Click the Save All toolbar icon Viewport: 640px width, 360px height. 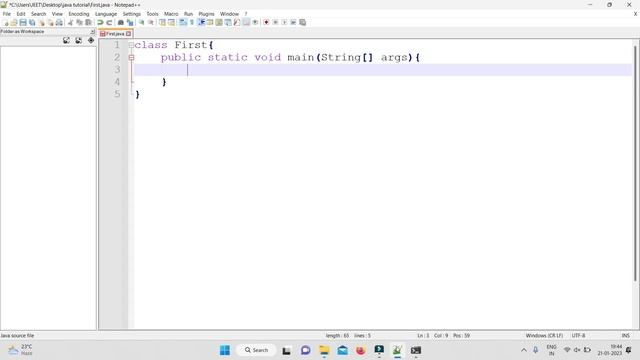tap(32, 22)
